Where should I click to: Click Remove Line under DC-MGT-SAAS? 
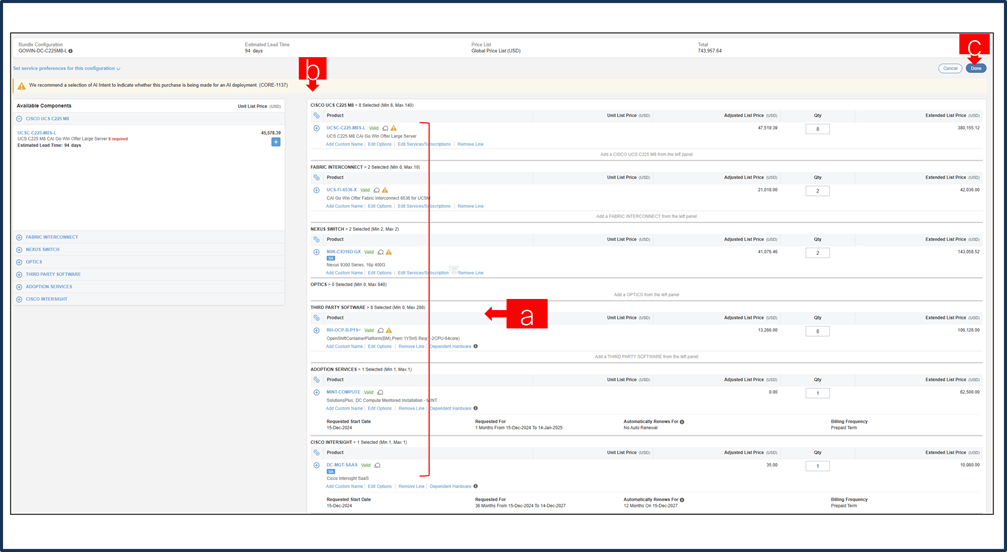pyautogui.click(x=411, y=487)
